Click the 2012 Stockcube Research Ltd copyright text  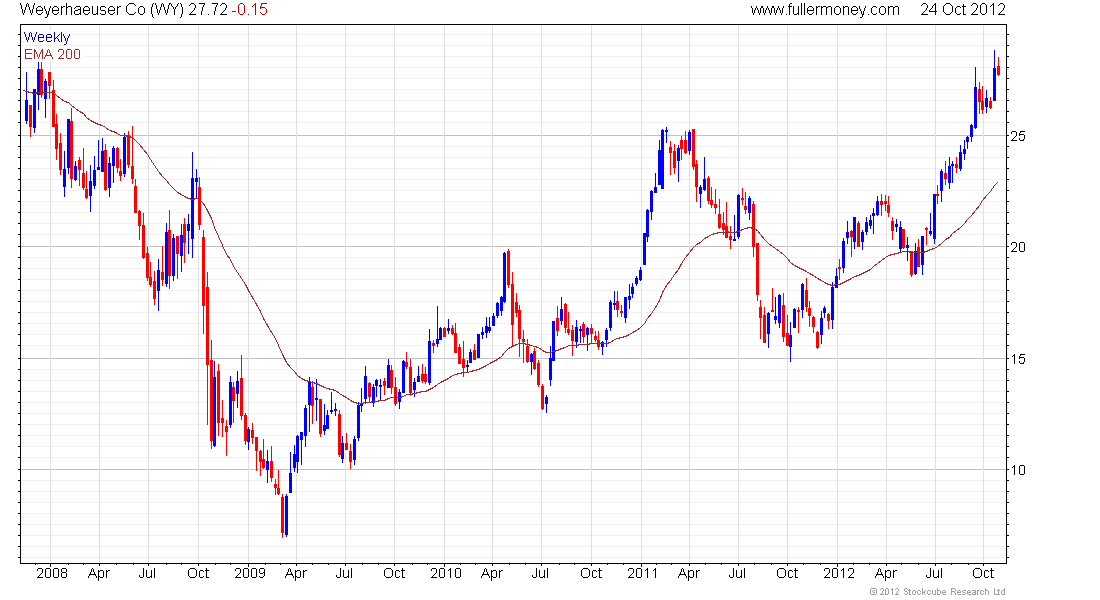tap(937, 592)
